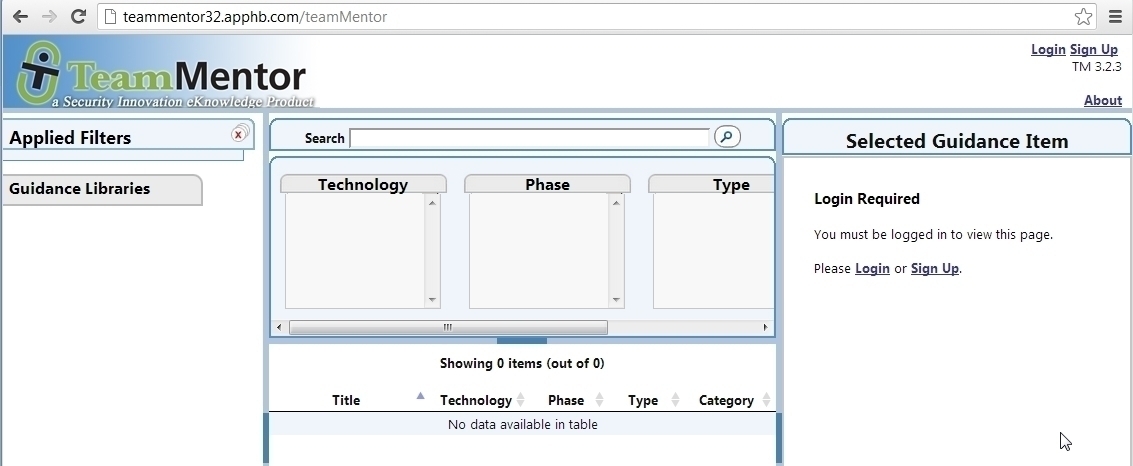
Task: Click the browser forward arrow
Action: tap(49, 17)
